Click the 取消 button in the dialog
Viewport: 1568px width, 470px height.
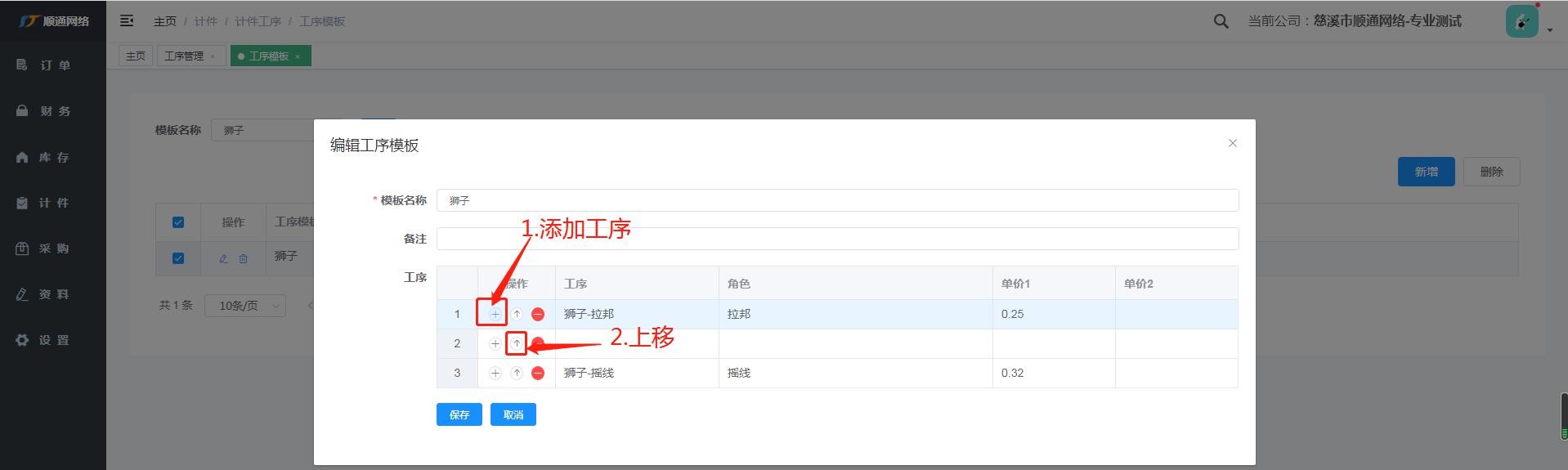(513, 414)
